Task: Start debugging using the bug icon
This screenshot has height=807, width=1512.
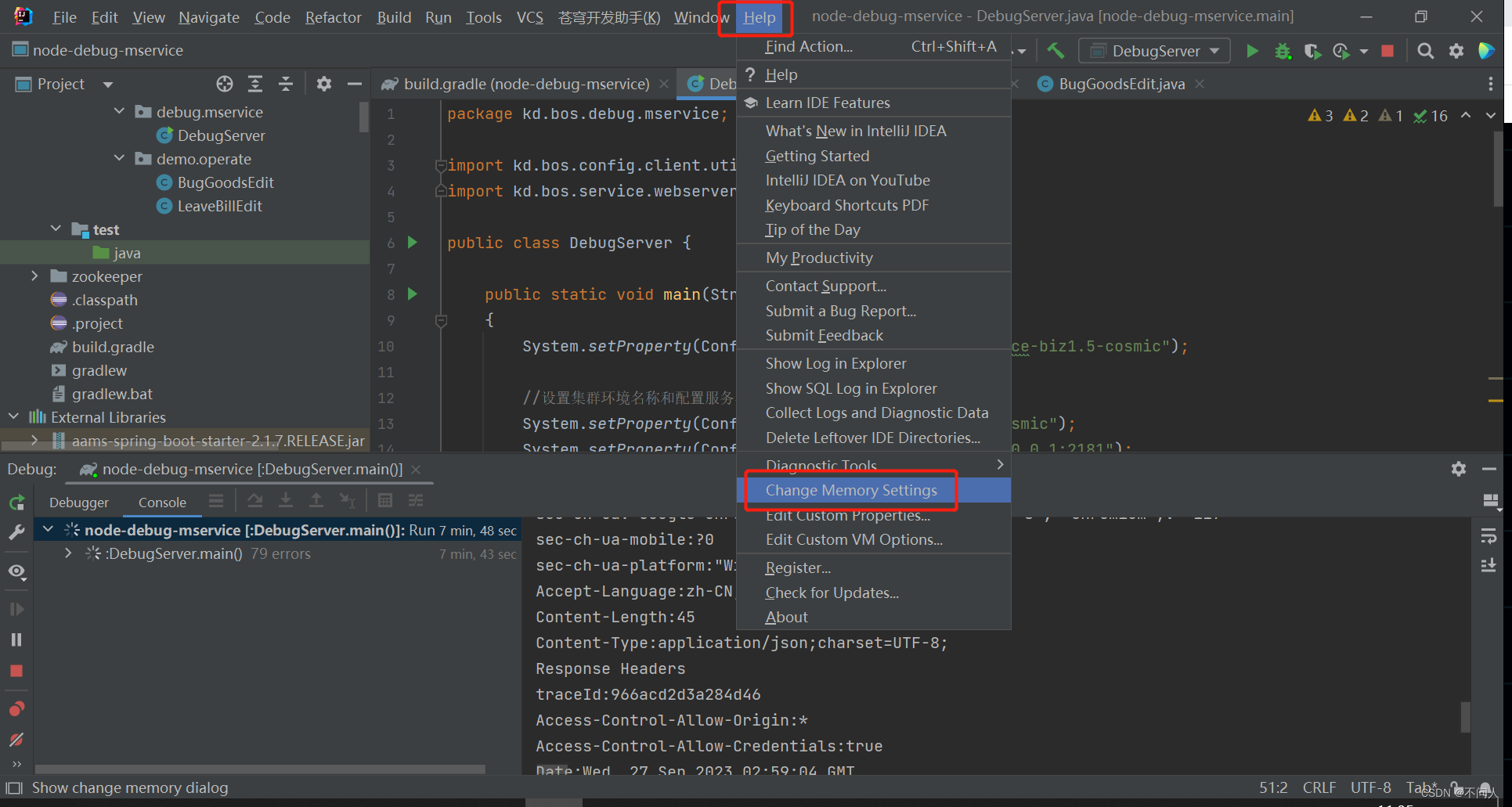Action: coord(1282,50)
